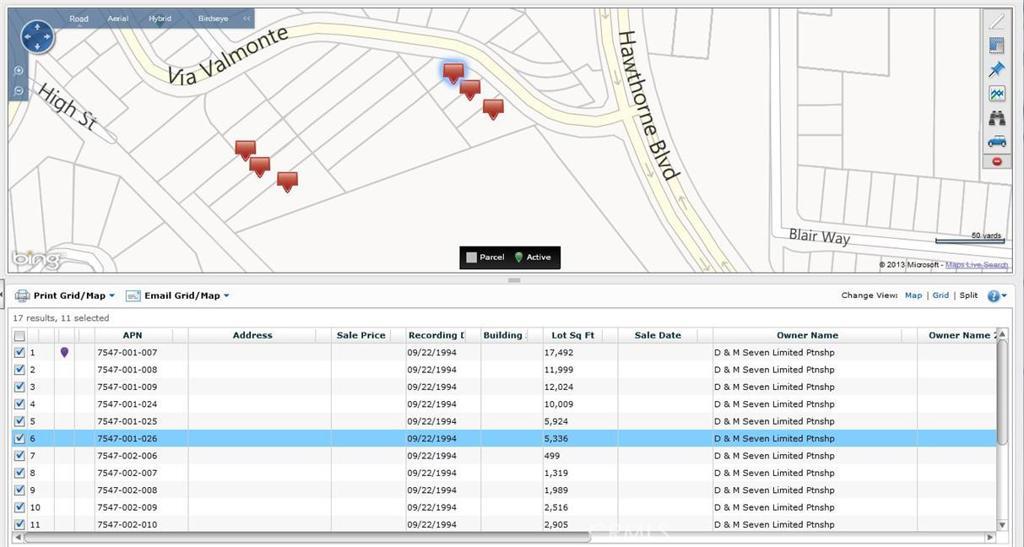Sort by the Lot Sq Ft column header
This screenshot has width=1024, height=547.
(x=573, y=335)
